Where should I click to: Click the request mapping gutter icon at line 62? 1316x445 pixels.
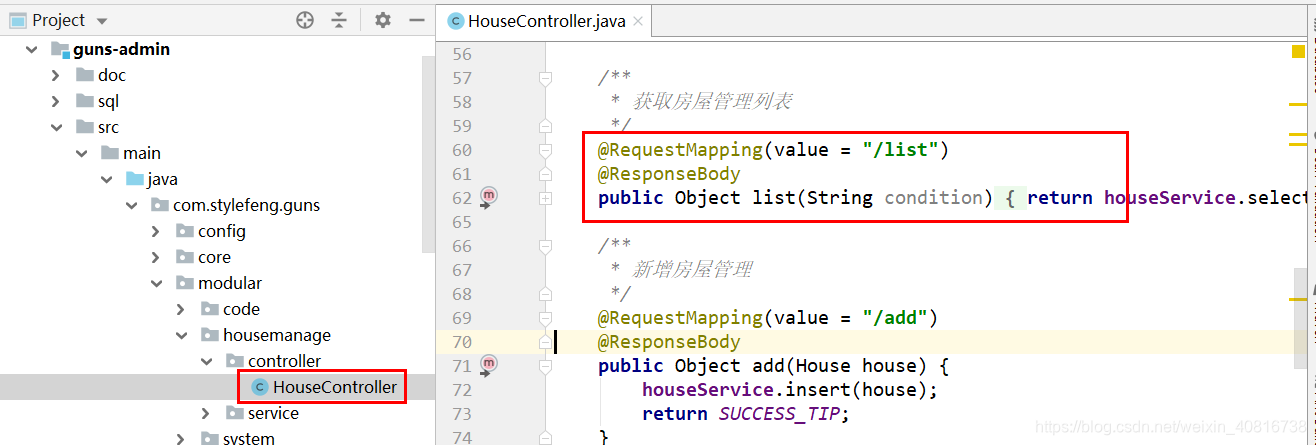pyautogui.click(x=489, y=196)
